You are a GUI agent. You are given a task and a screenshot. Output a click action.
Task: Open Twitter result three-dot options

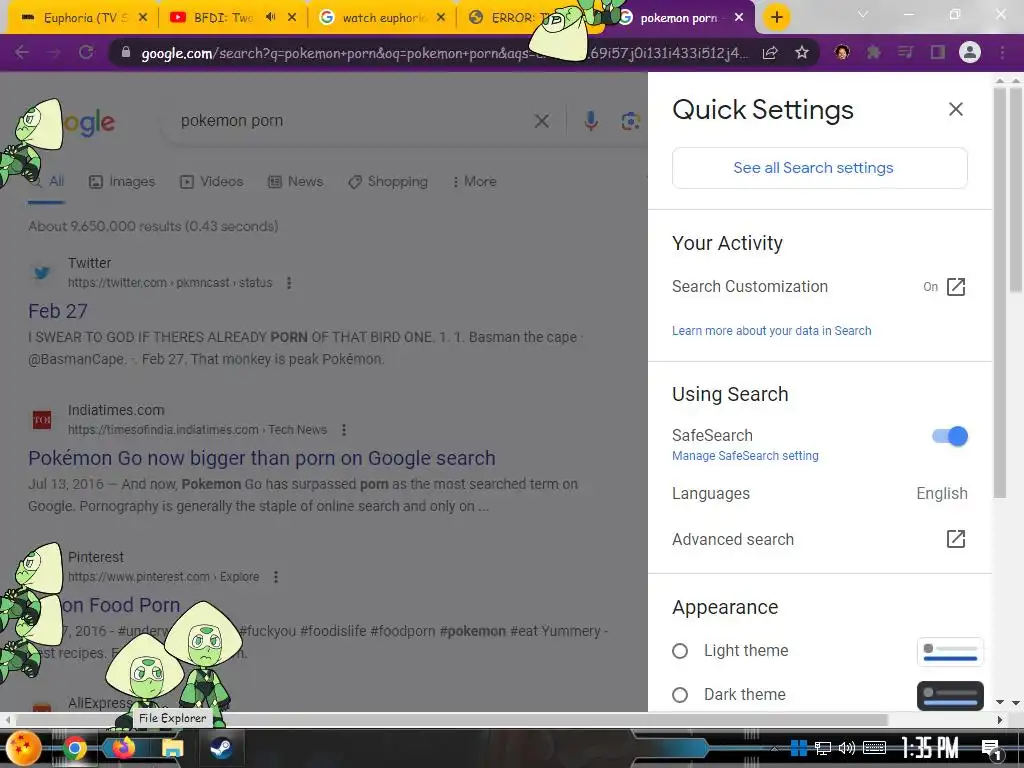(x=289, y=283)
